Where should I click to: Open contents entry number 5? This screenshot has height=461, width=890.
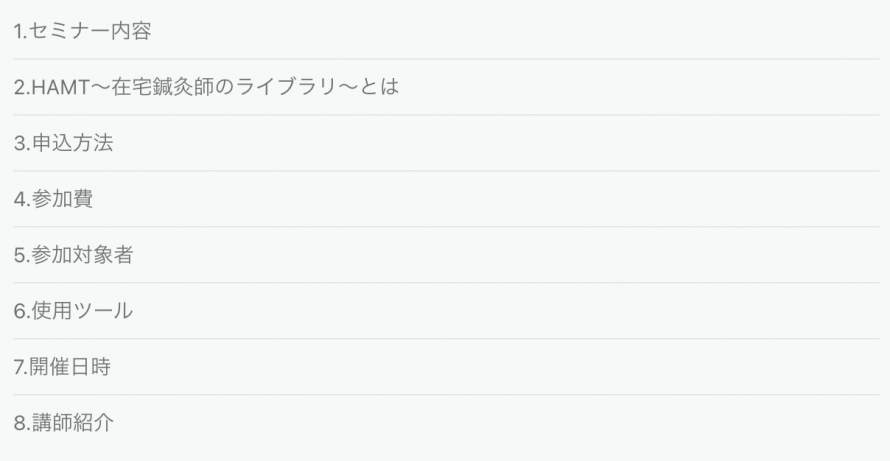[73, 255]
